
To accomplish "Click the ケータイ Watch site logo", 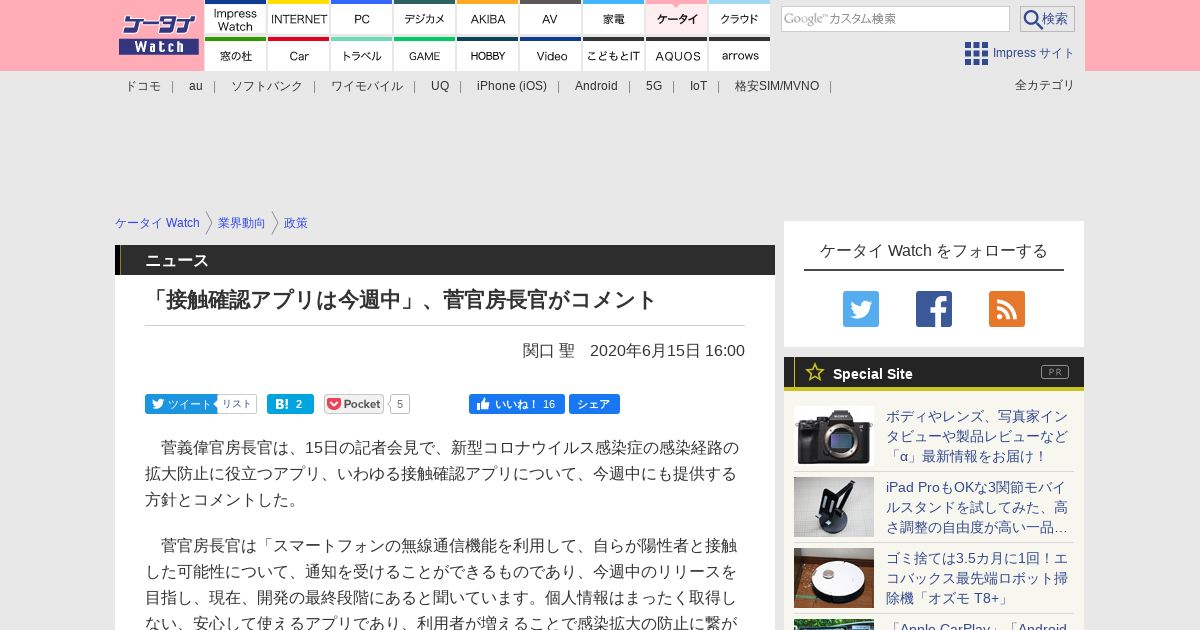I will (159, 35).
